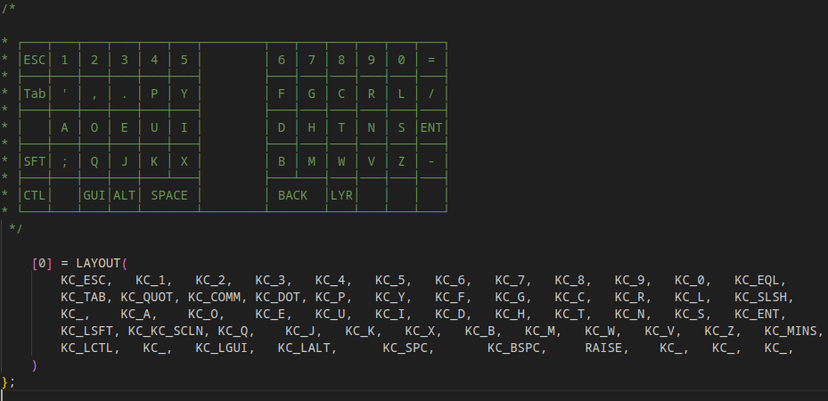This screenshot has width=828, height=401.
Task: Click the KC_KC_SCLN typo keycode
Action: (165, 331)
